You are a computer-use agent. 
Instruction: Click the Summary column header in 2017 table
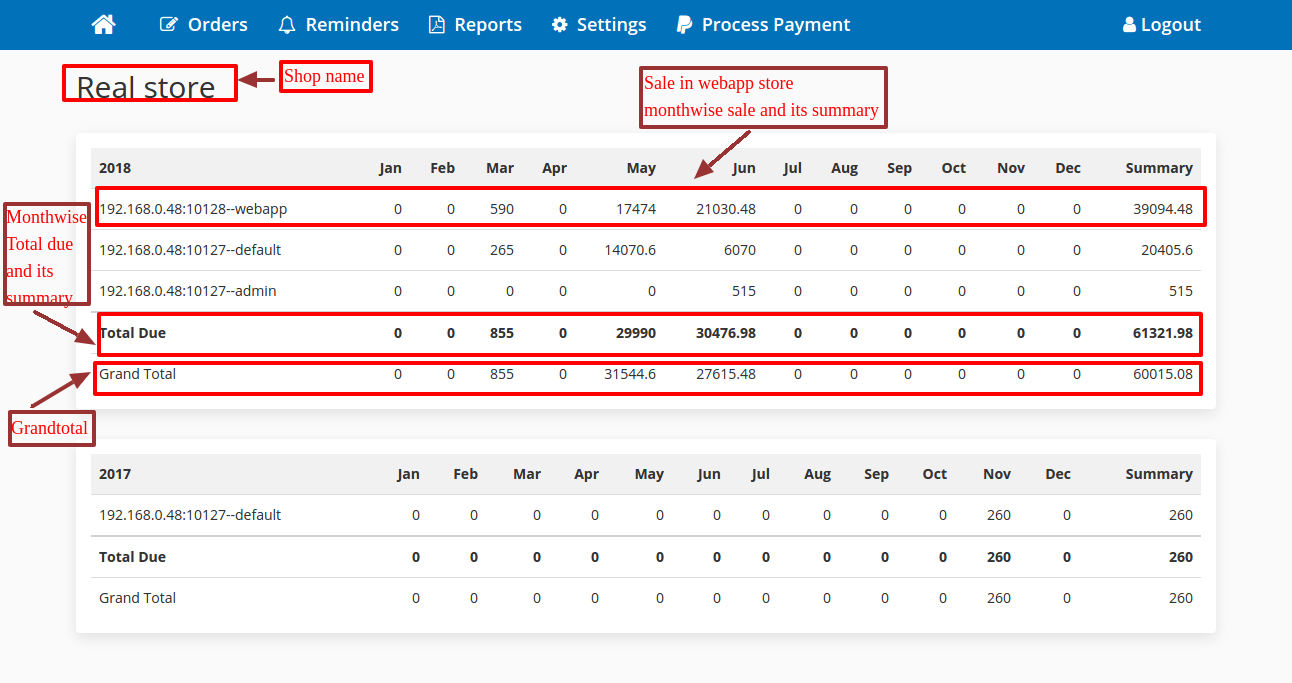click(1158, 474)
